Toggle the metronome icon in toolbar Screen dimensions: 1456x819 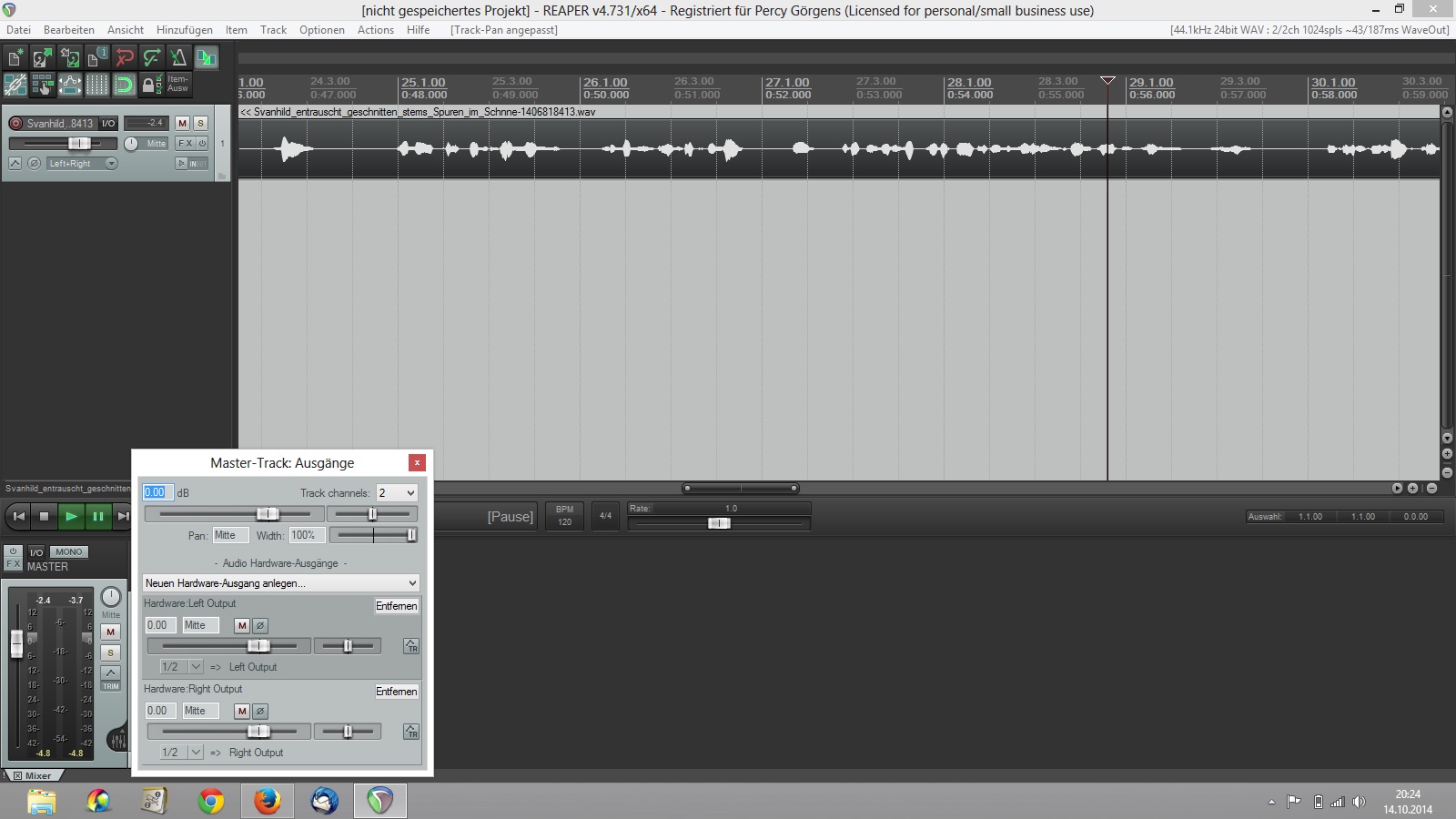tap(179, 57)
